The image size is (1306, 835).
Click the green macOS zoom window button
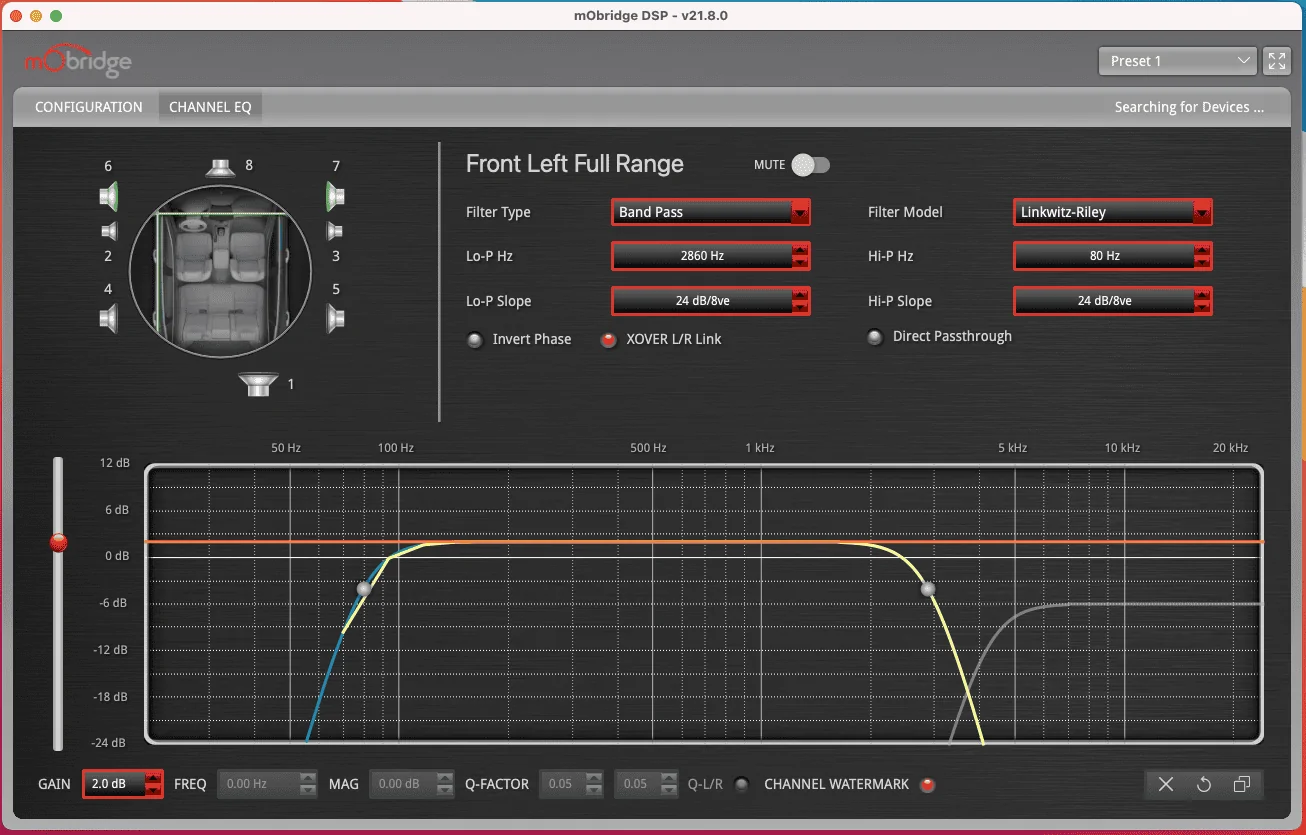(56, 17)
